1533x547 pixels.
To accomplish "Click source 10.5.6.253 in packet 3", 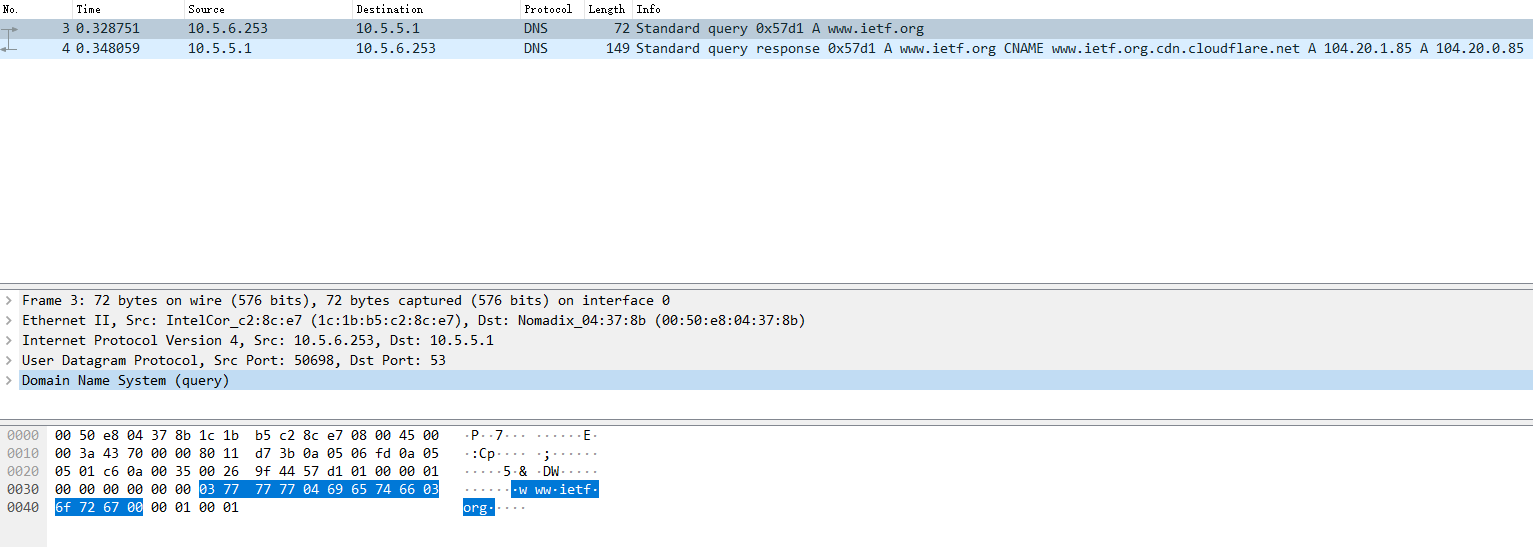I will [x=228, y=29].
